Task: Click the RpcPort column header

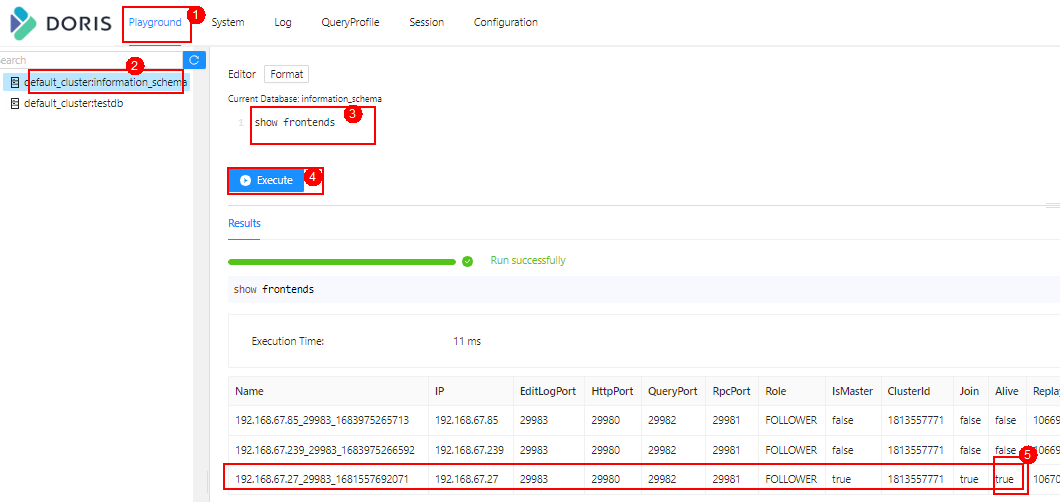Action: pos(731,391)
